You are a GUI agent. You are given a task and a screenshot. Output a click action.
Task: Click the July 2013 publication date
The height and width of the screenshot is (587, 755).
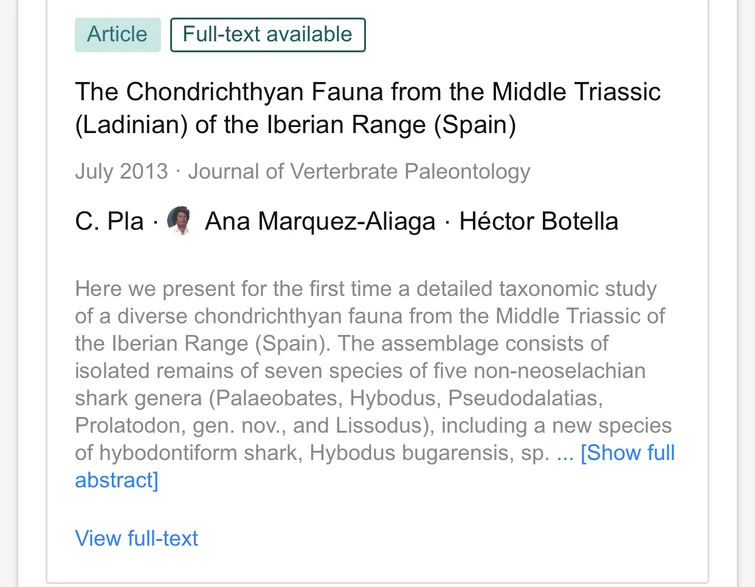point(121,171)
